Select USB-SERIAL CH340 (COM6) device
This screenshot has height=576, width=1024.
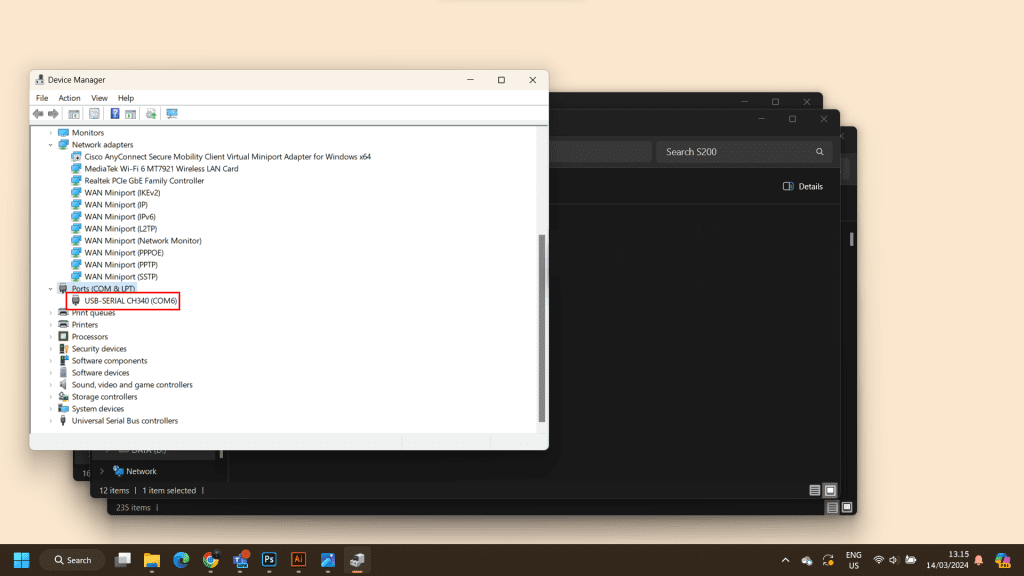coord(131,301)
